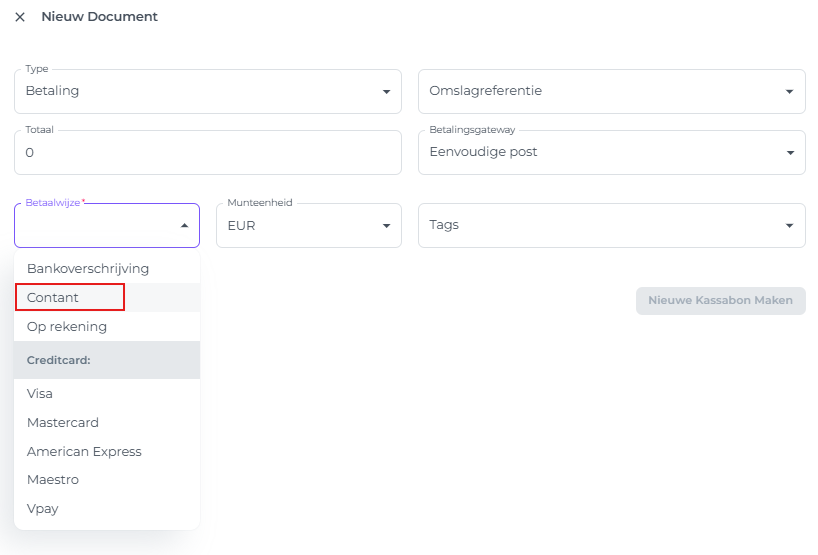Click the Totaal input field
Viewport: 818px width, 555px height.
point(207,153)
